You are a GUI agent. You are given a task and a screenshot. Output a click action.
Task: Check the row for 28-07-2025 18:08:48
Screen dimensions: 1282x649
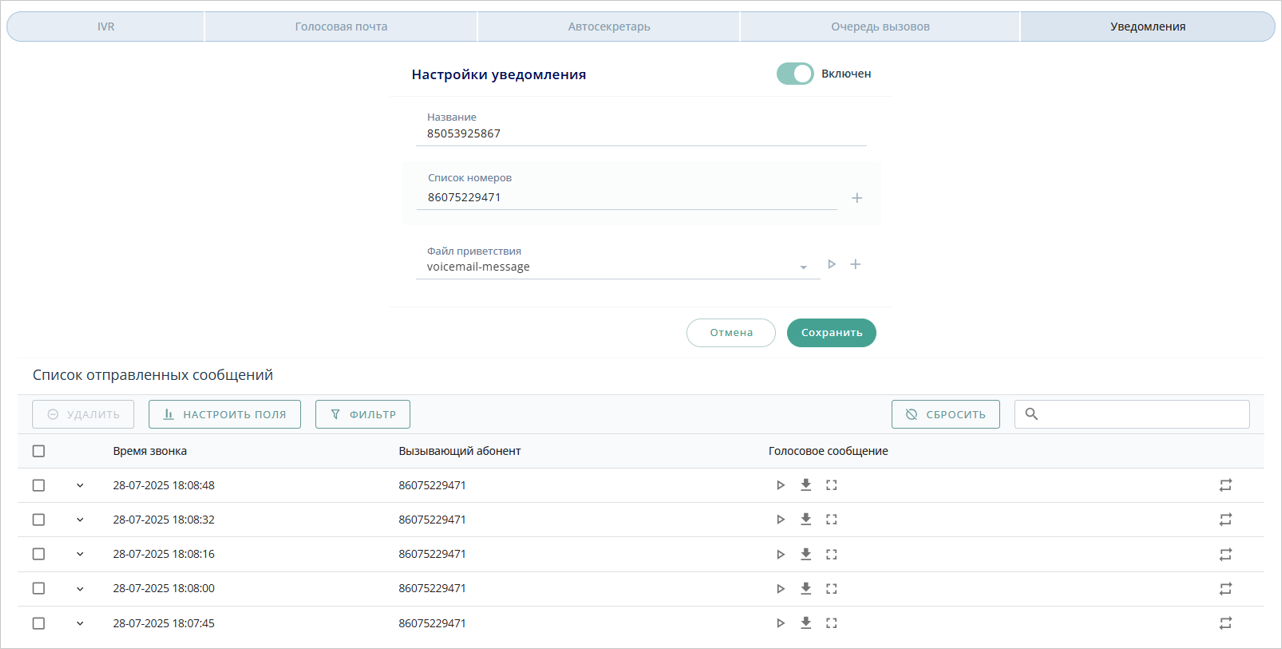[39, 486]
